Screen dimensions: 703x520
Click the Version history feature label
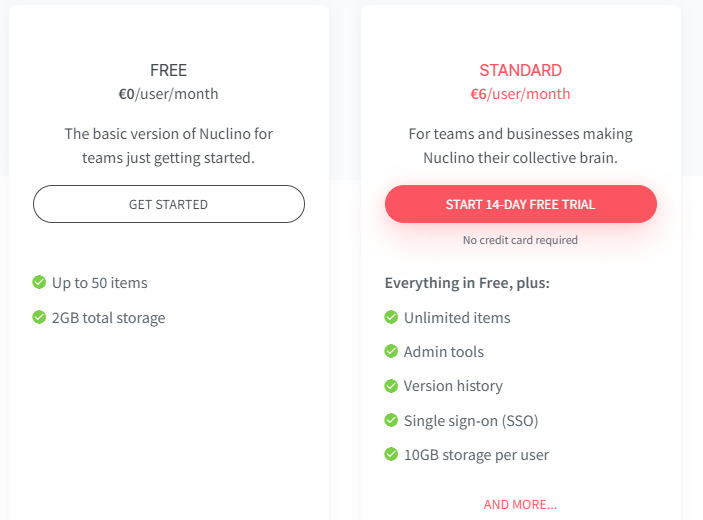(x=453, y=386)
